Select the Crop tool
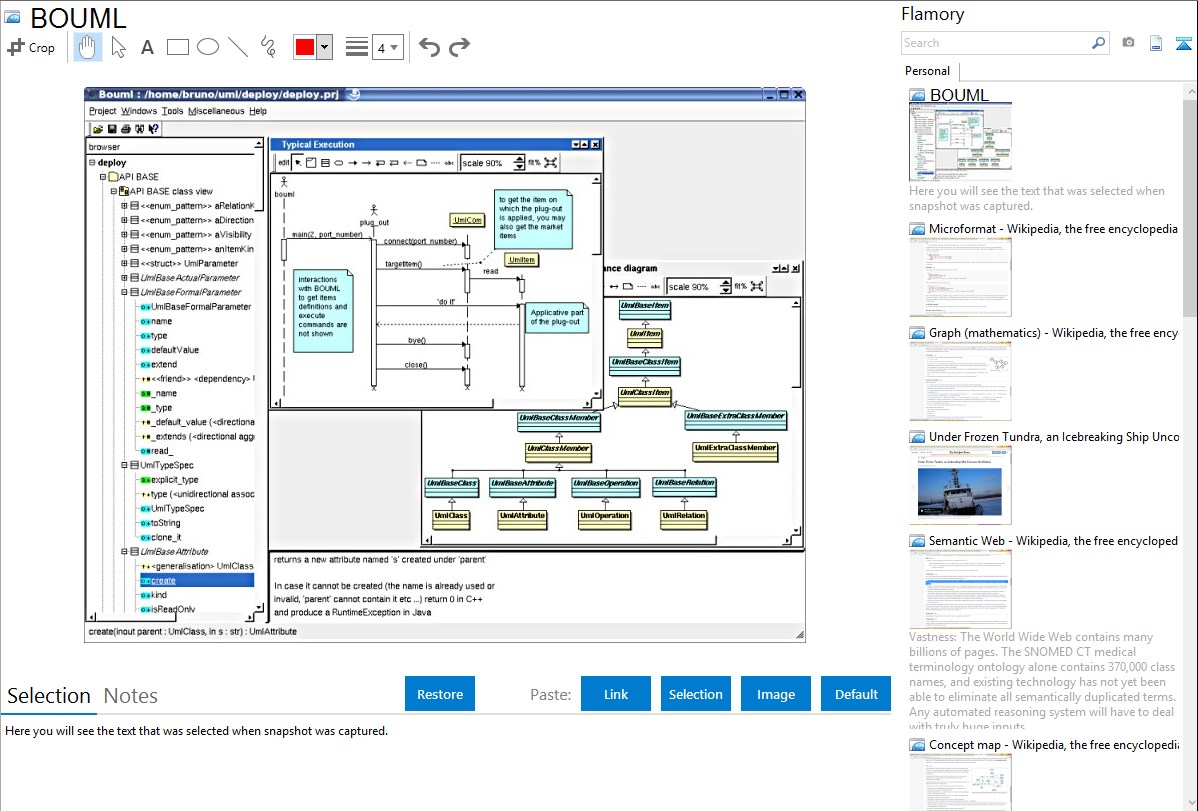Viewport: 1198px width, 811px height. (x=31, y=47)
